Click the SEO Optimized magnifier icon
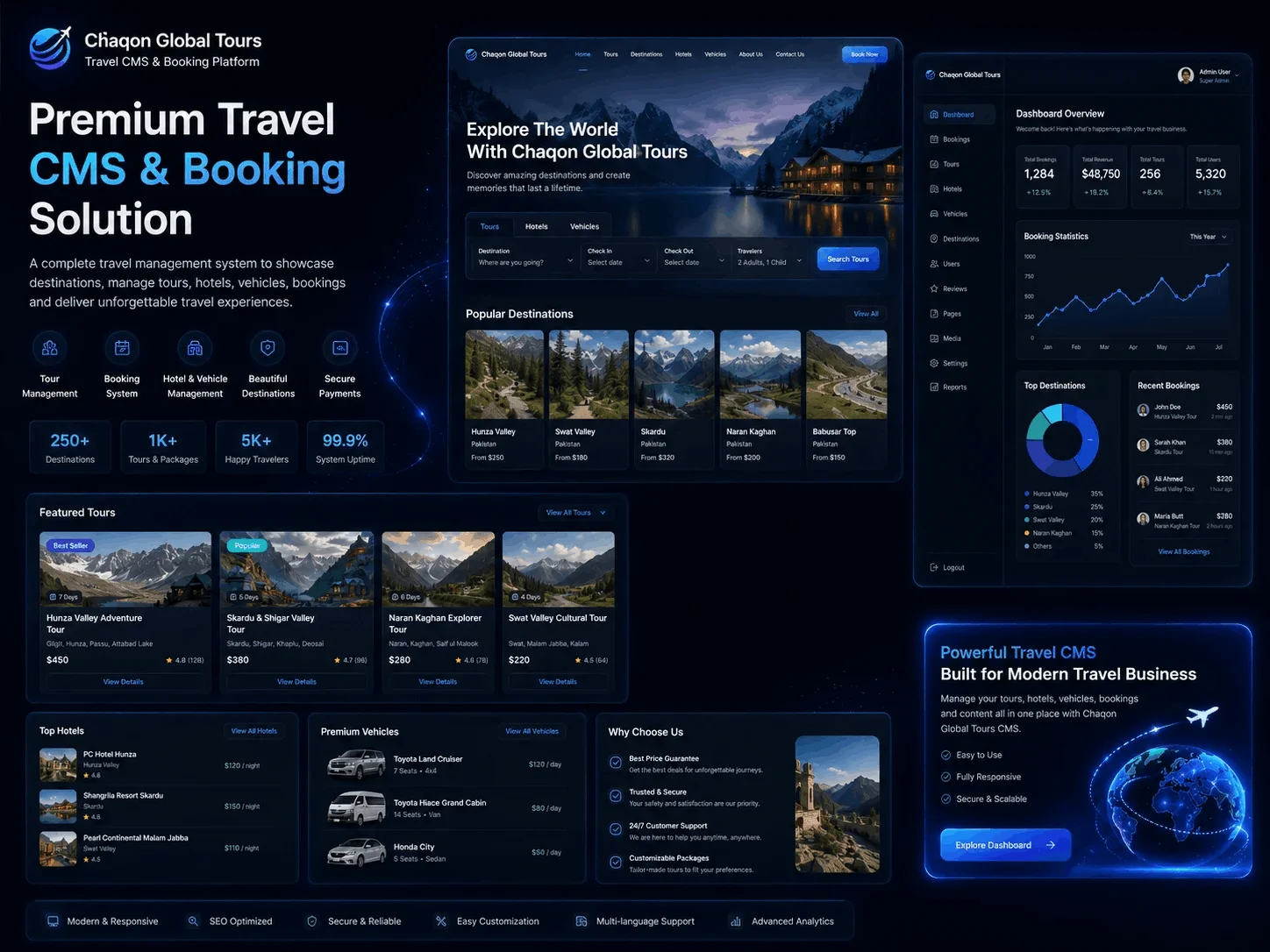Image resolution: width=1270 pixels, height=952 pixels. tap(193, 921)
